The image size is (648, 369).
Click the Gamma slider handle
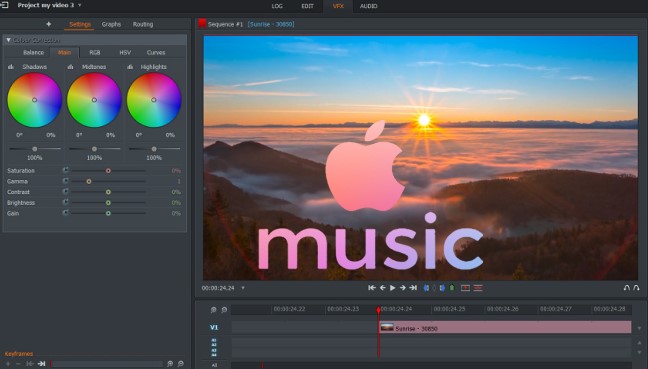point(89,181)
